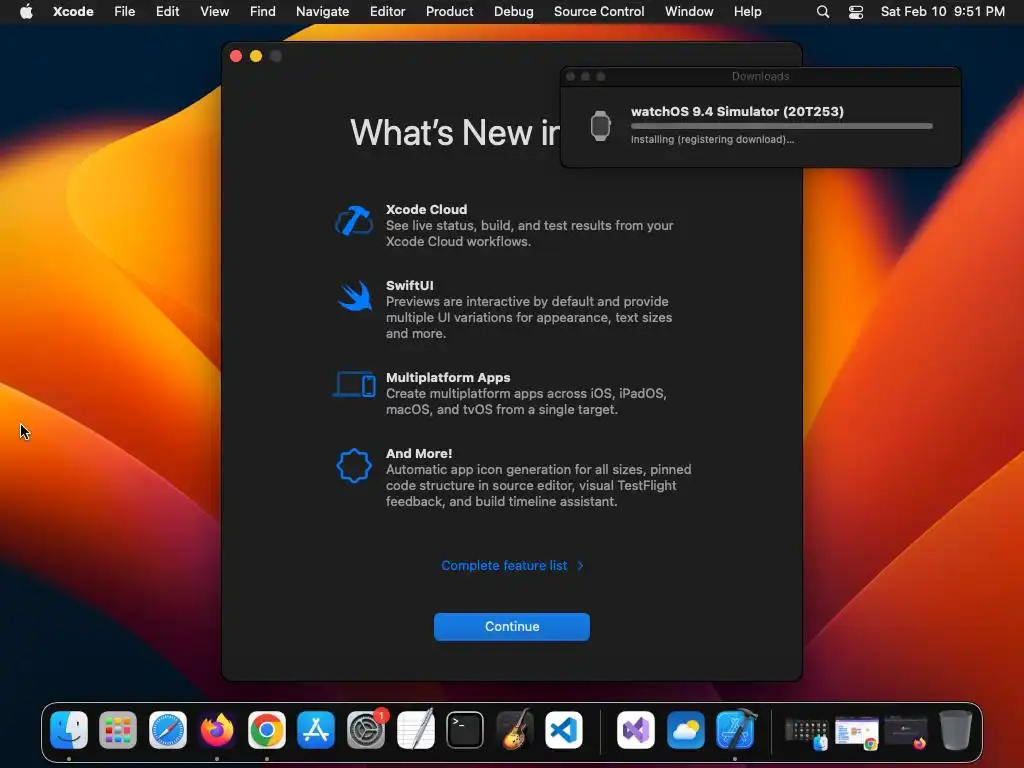Click the Installing (registering download) status text

coord(712,139)
